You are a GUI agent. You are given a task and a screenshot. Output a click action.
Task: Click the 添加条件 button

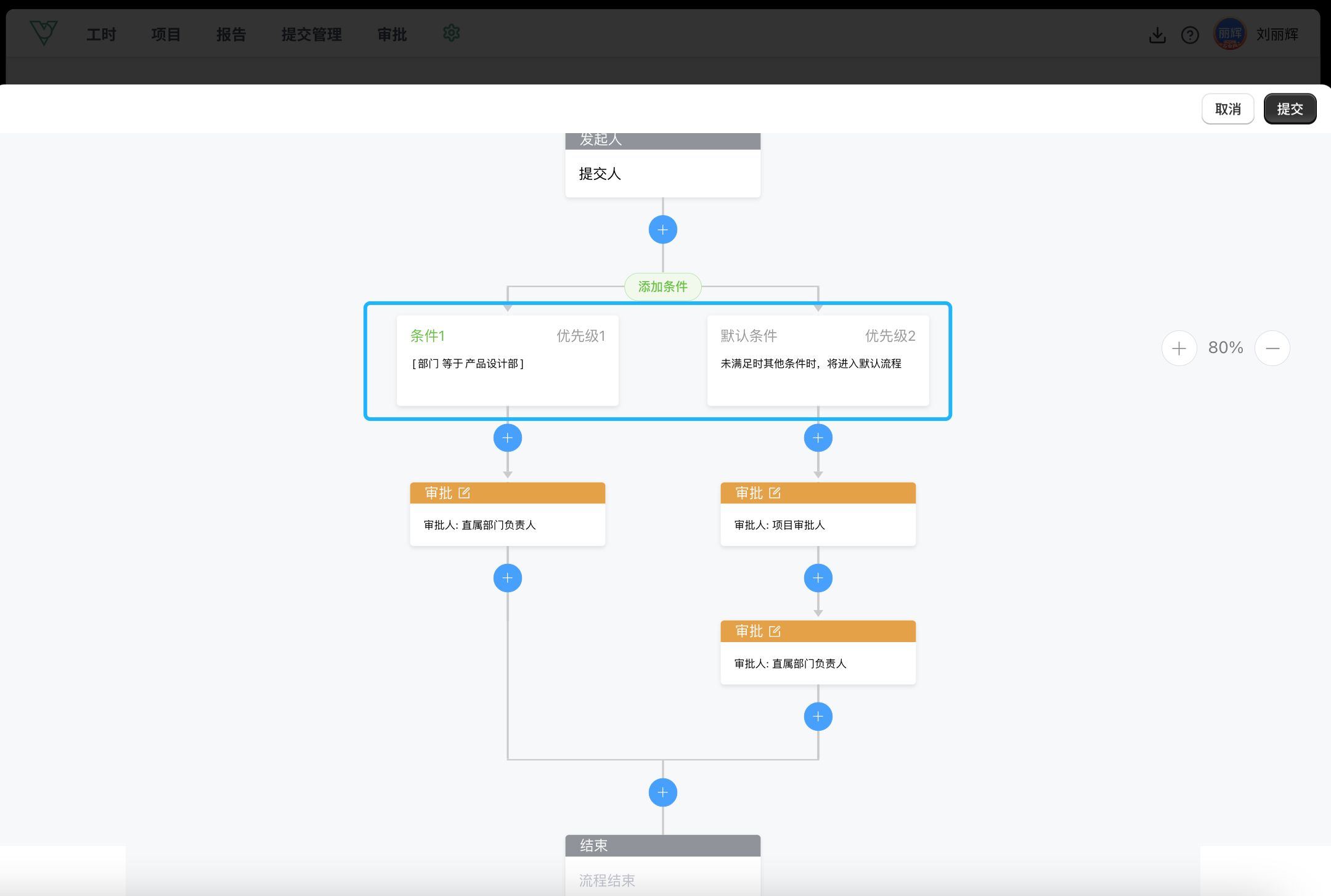(662, 287)
